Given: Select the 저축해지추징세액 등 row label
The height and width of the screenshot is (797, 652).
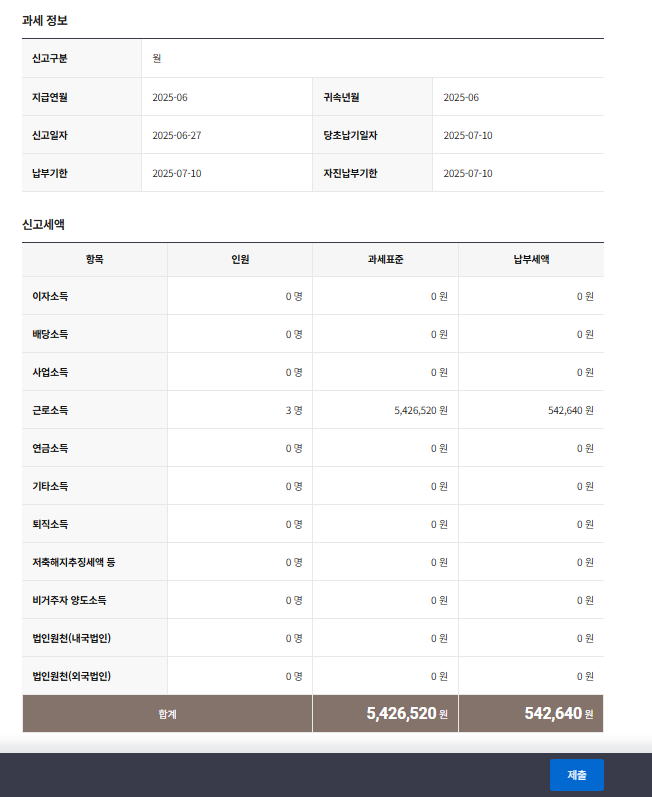Looking at the screenshot, I should [74, 562].
